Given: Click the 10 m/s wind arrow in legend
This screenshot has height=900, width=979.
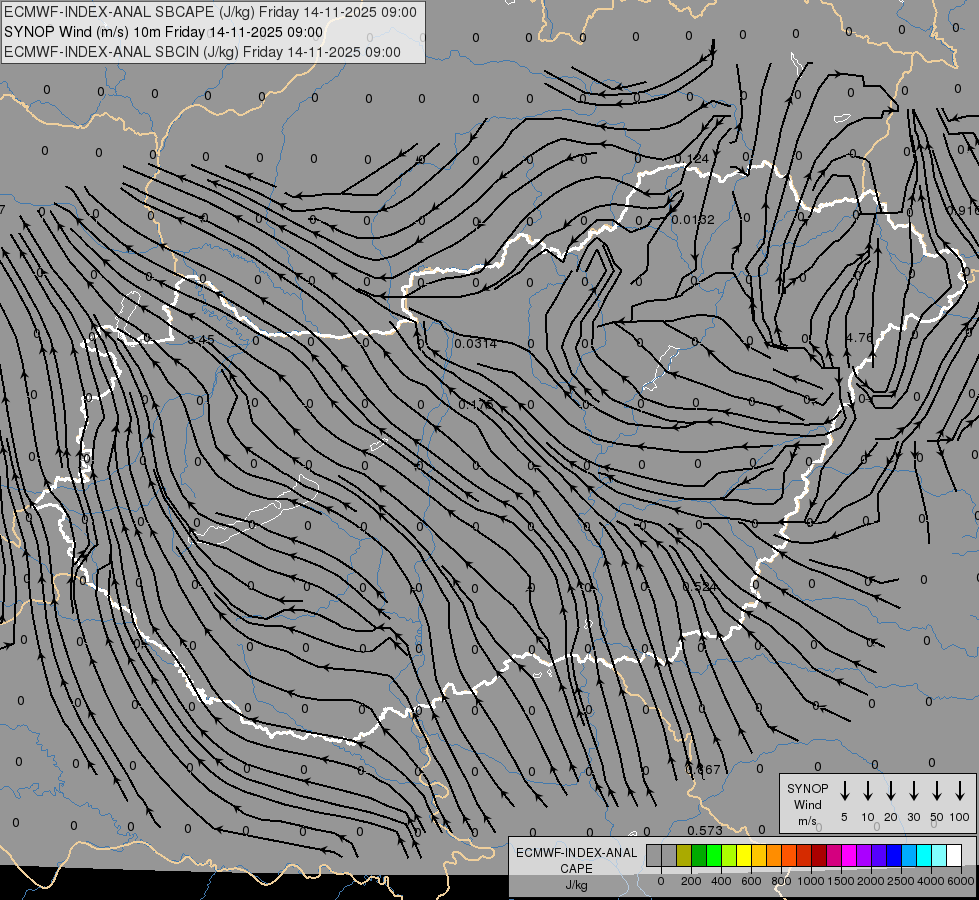Looking at the screenshot, I should tap(867, 791).
